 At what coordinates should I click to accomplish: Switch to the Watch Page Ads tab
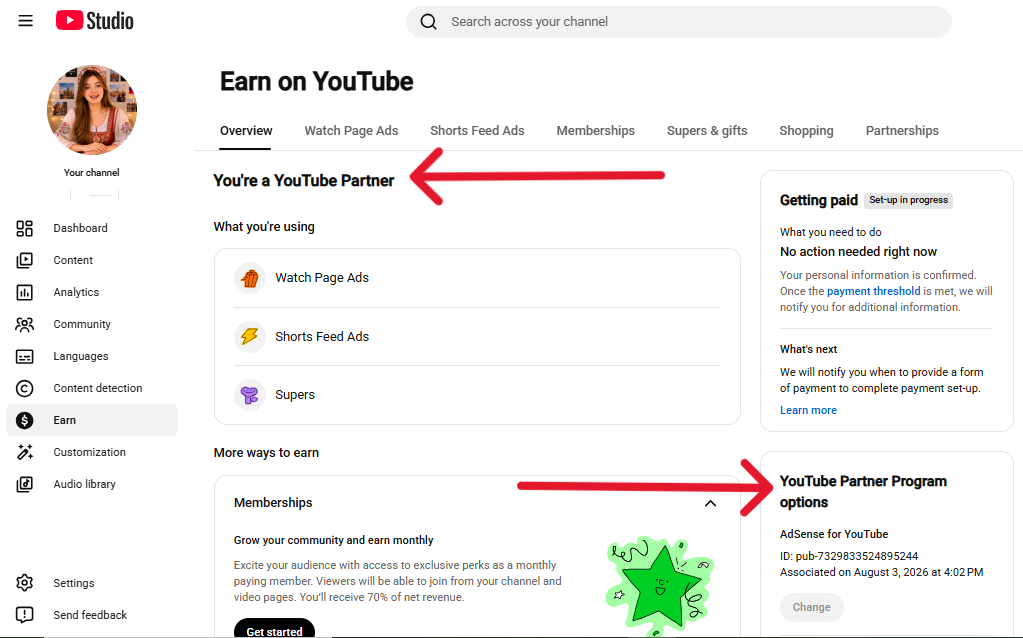pyautogui.click(x=351, y=130)
